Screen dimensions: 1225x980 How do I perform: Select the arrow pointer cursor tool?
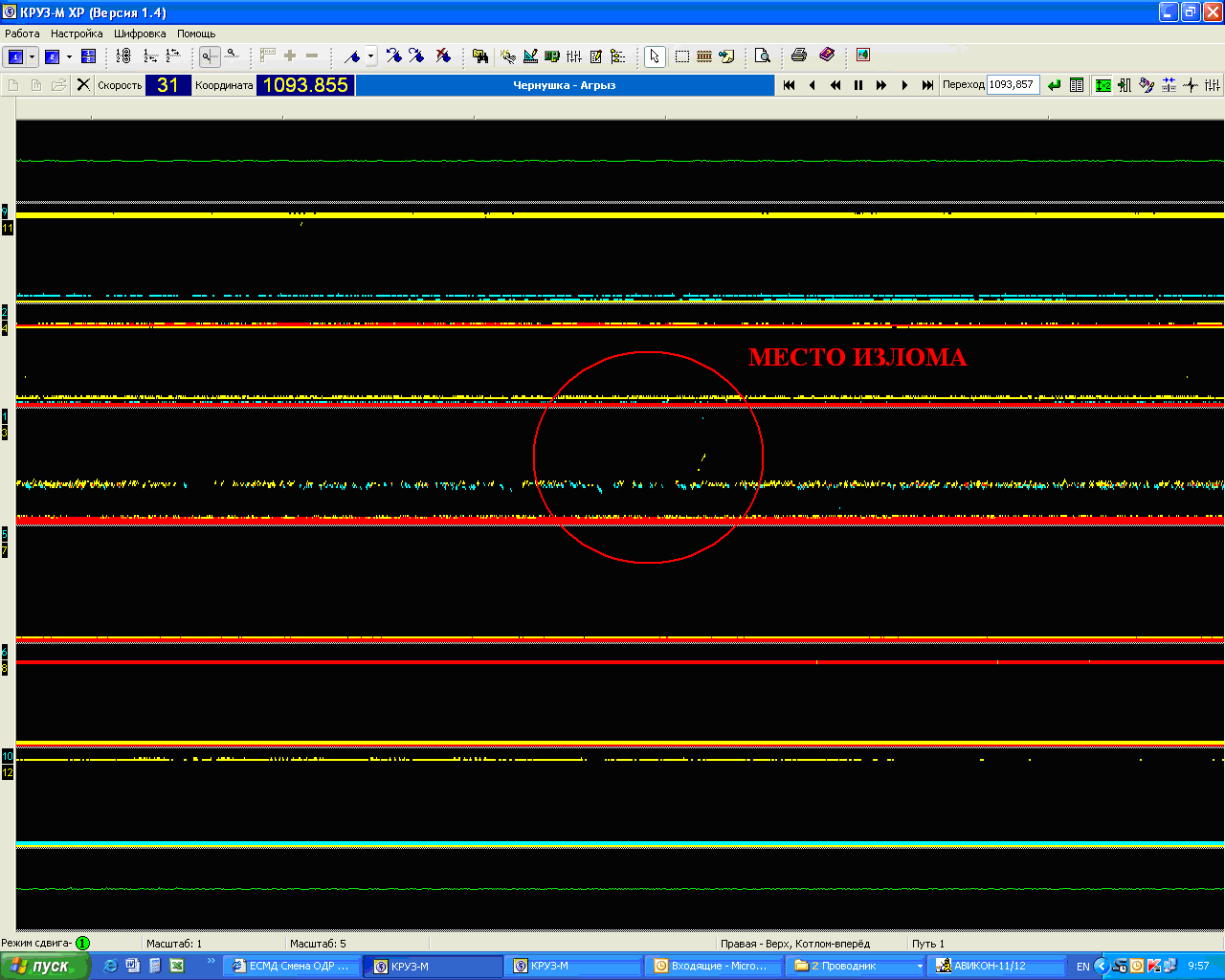[654, 56]
